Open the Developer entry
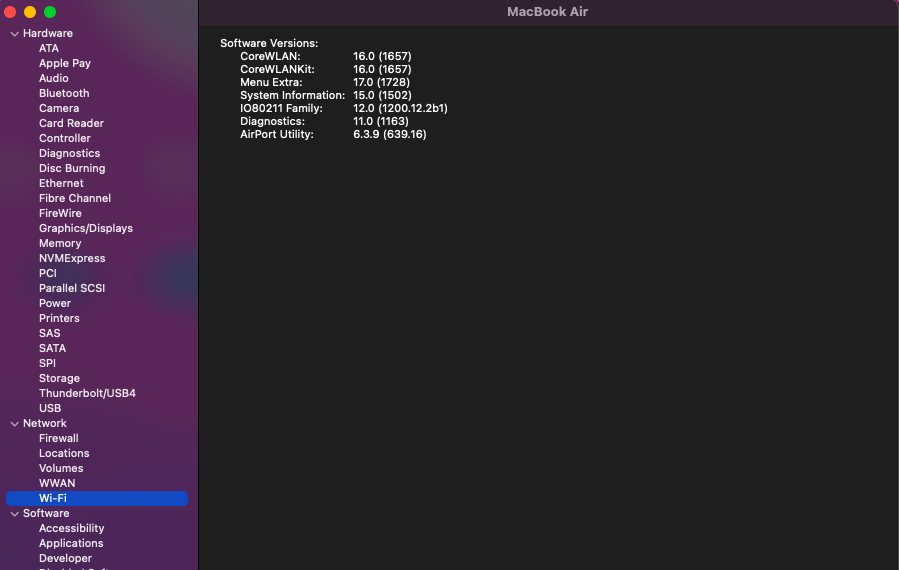 pos(65,558)
